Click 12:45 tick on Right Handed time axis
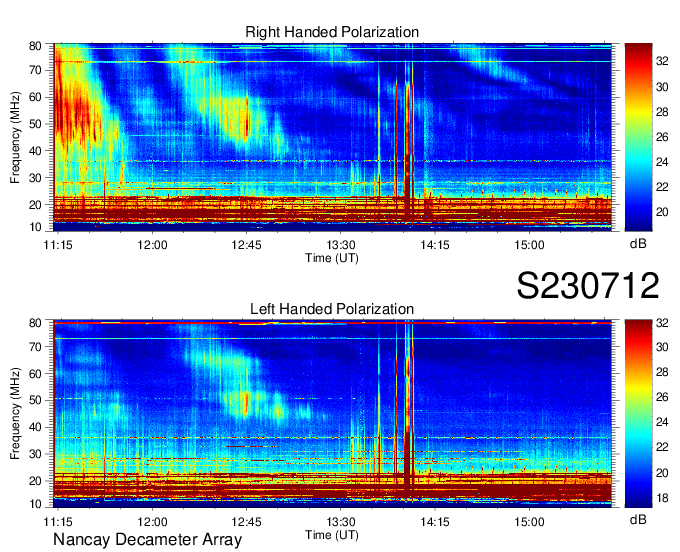680x552 pixels. [x=246, y=245]
